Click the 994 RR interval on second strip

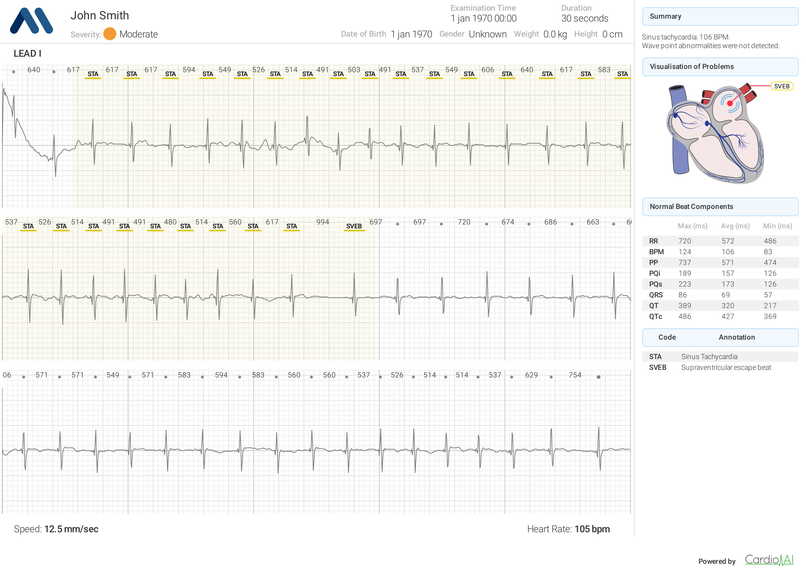(x=322, y=222)
